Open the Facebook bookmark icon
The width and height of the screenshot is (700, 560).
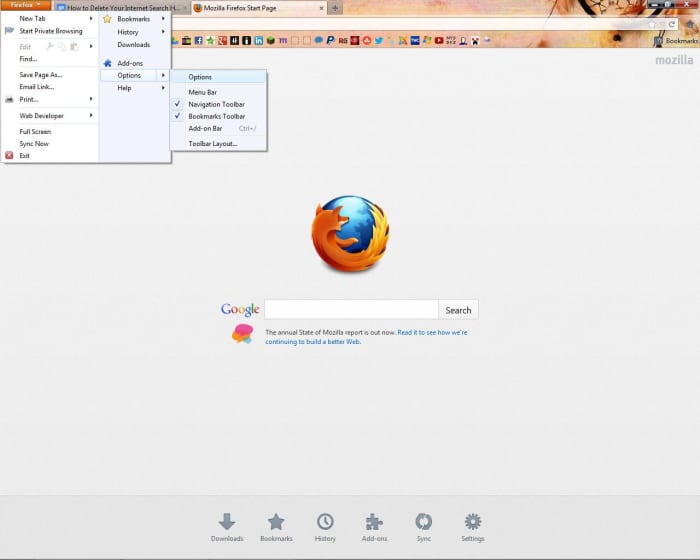coord(198,41)
